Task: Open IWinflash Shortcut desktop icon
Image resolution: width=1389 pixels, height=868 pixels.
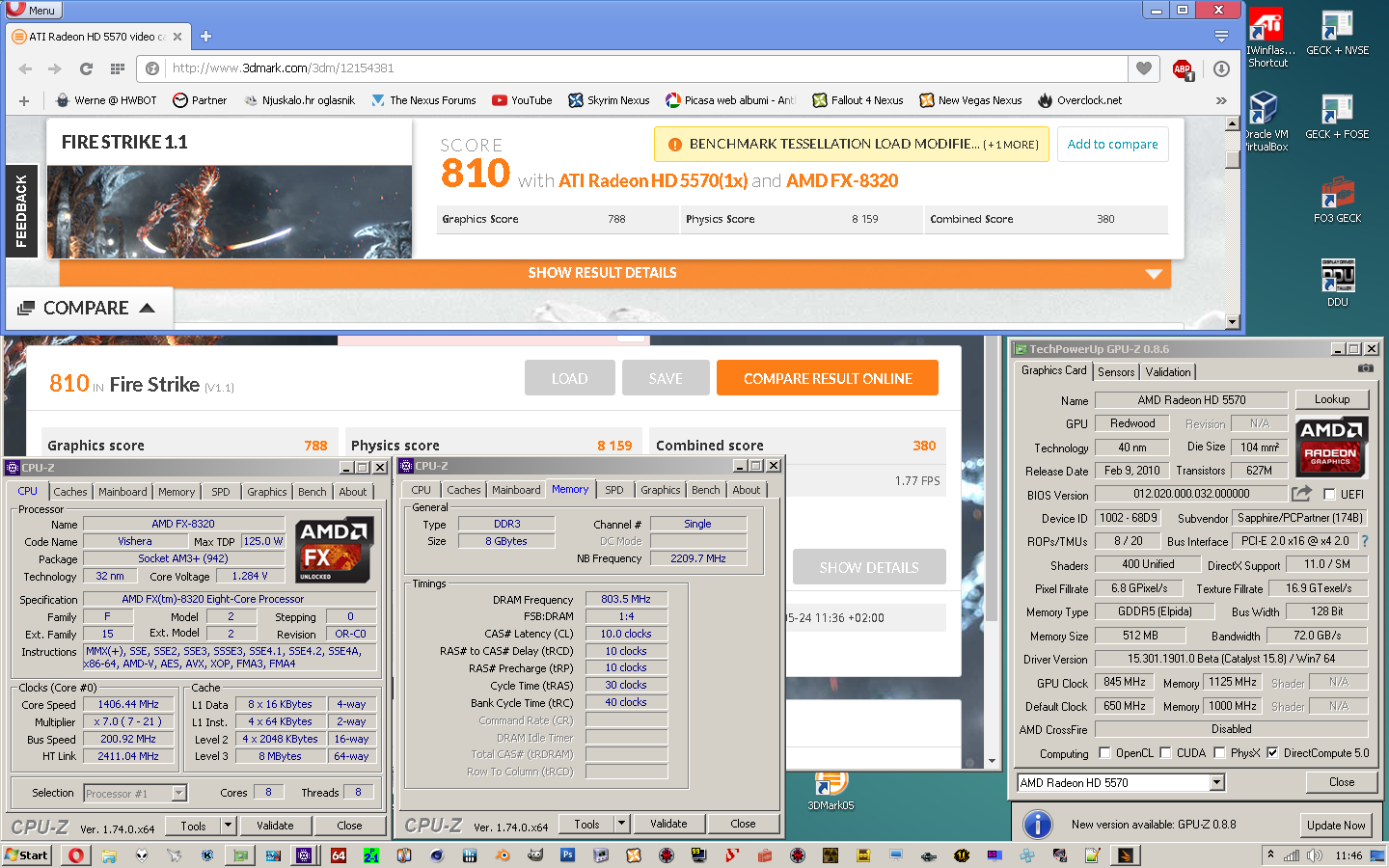Action: point(1267,38)
